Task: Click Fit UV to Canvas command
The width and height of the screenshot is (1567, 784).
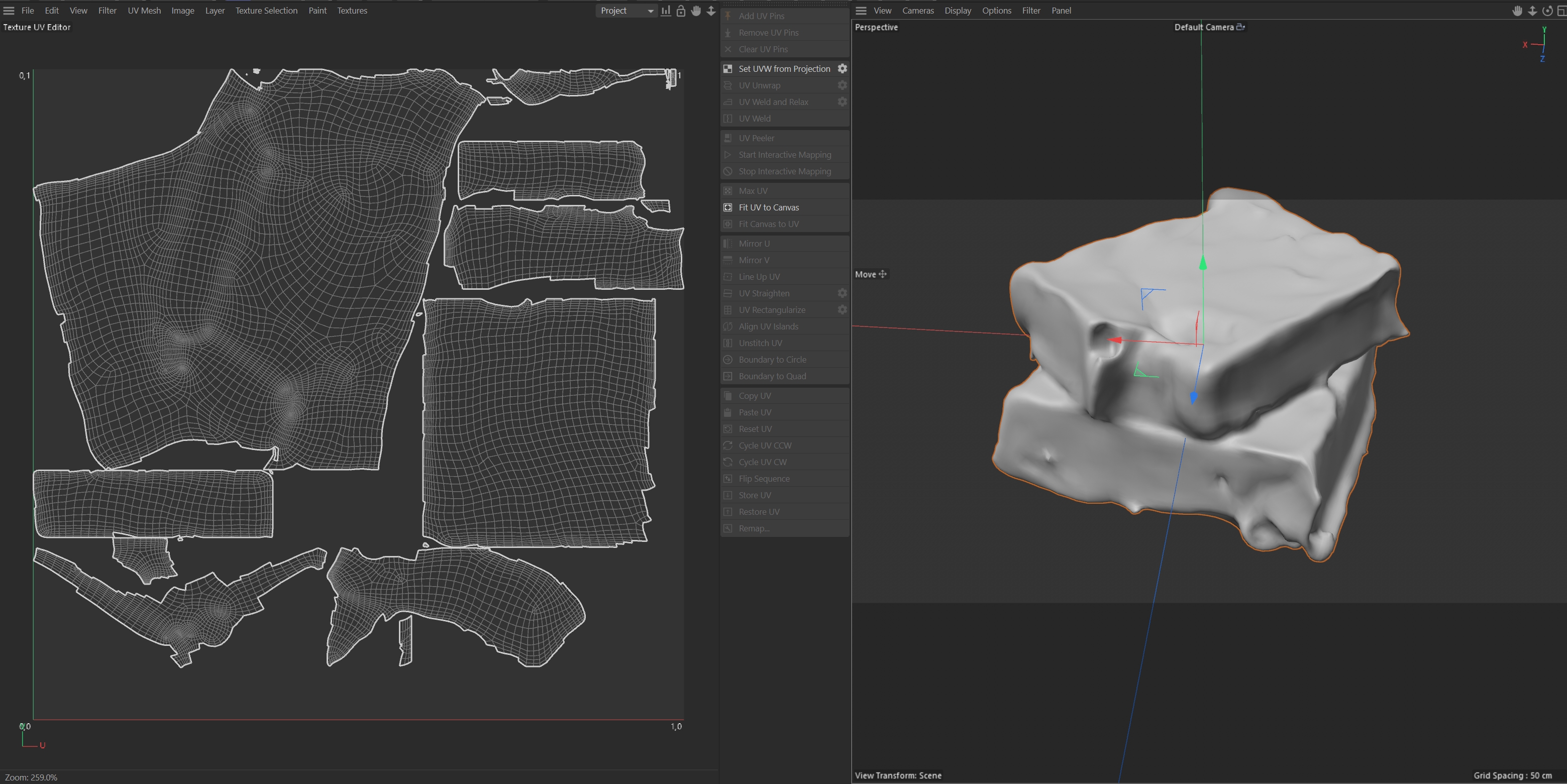Action: pyautogui.click(x=768, y=207)
